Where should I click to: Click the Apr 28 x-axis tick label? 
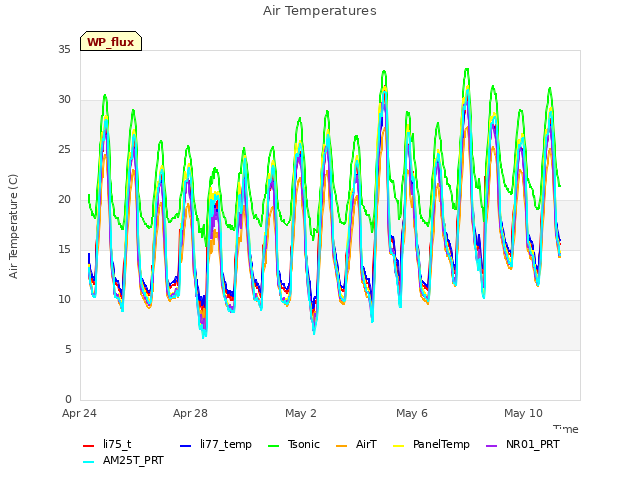point(190,413)
